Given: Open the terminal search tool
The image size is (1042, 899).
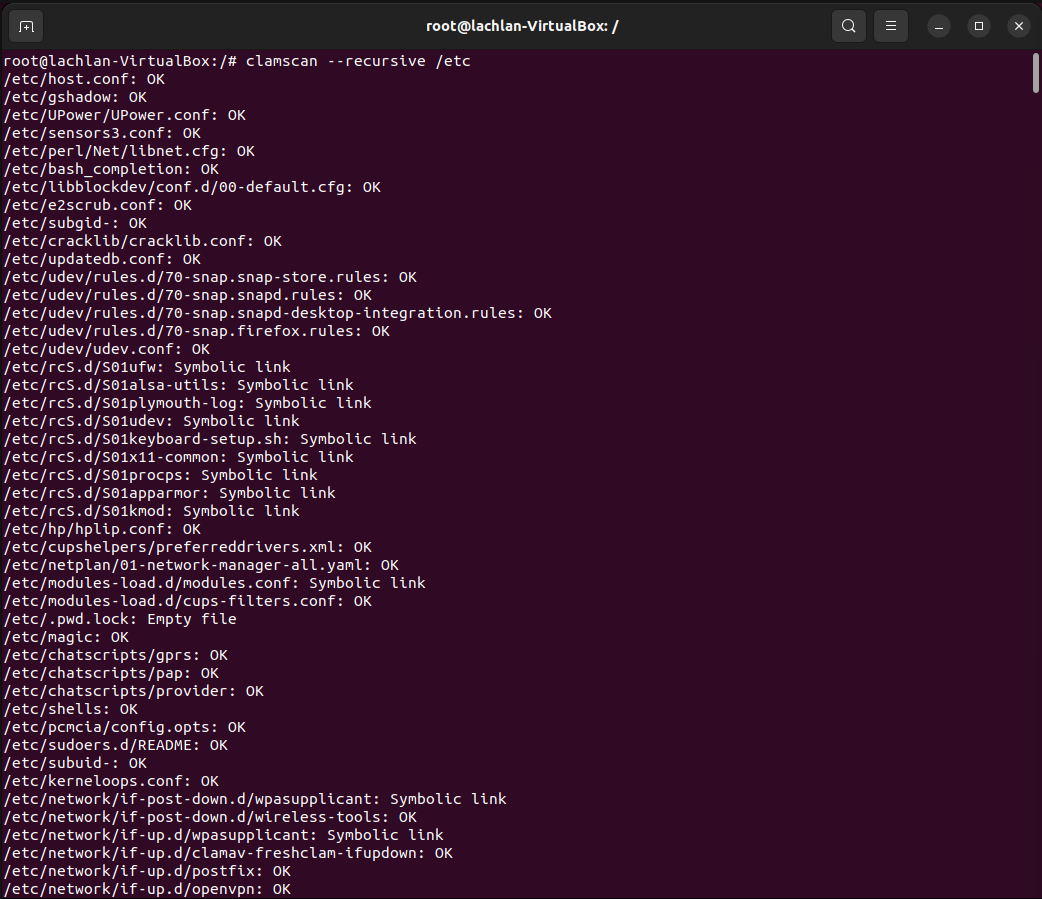Looking at the screenshot, I should pyautogui.click(x=848, y=26).
